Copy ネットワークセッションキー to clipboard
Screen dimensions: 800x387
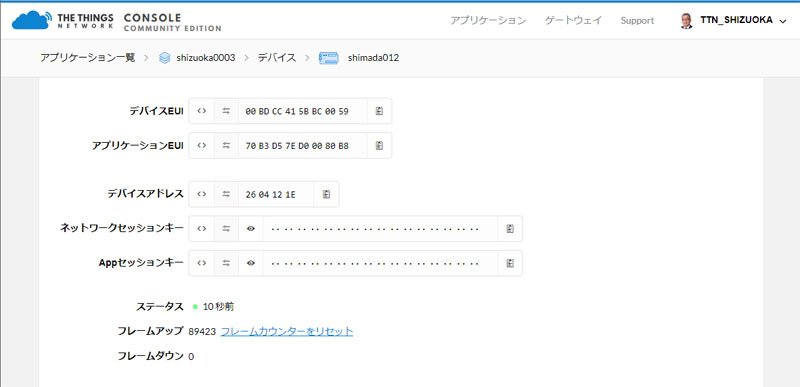point(510,229)
